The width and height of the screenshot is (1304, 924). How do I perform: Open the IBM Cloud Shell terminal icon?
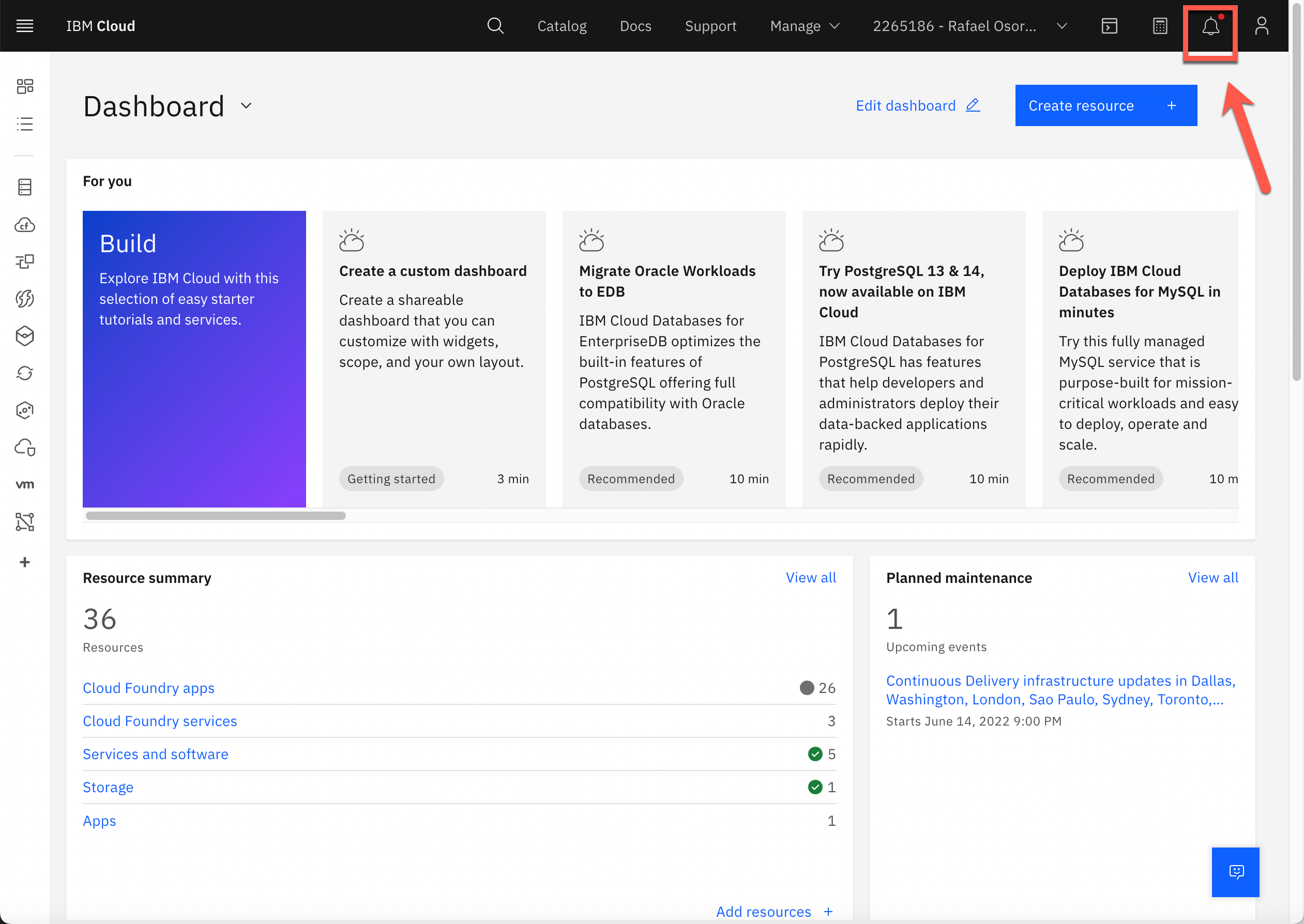[x=1110, y=26]
